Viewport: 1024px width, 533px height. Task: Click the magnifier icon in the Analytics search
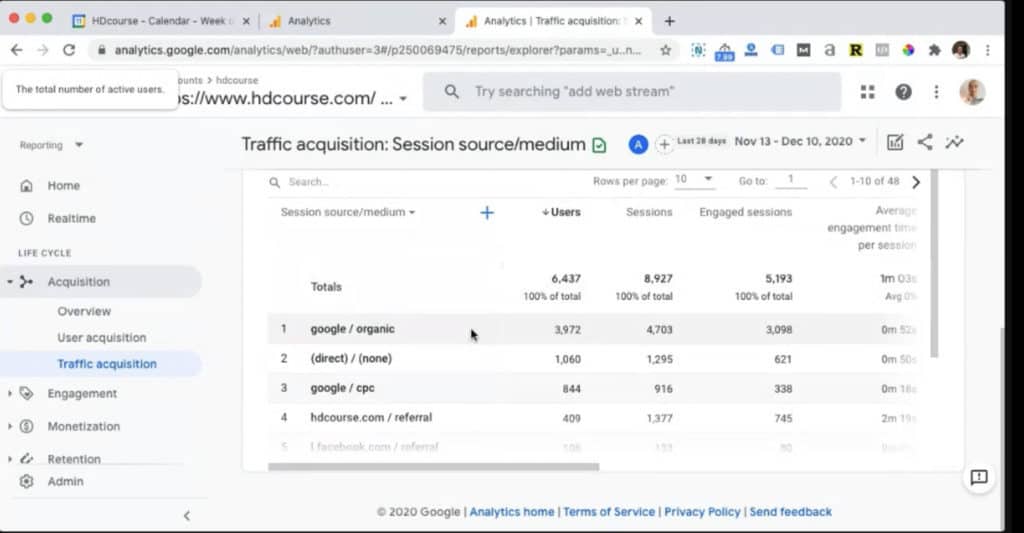pos(451,91)
